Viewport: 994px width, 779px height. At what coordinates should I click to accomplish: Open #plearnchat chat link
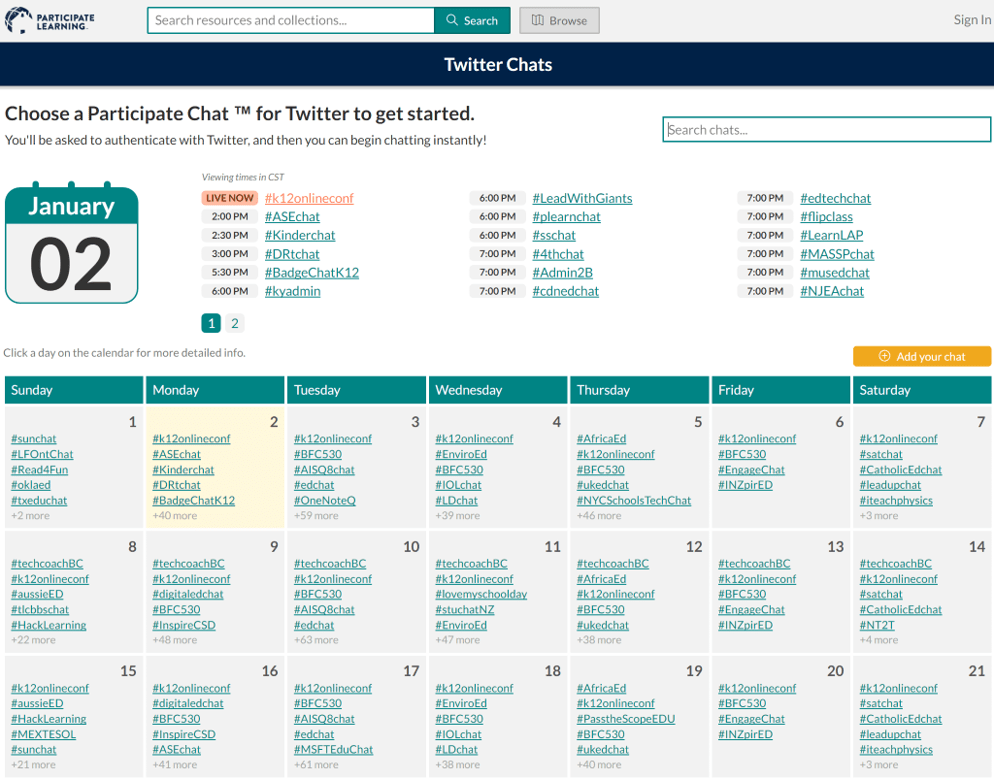tap(567, 217)
